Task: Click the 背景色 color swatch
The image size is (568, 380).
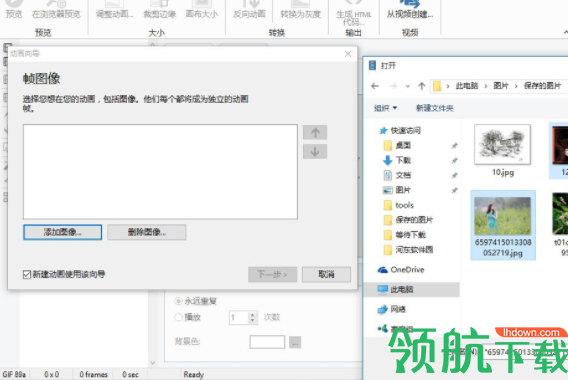Action: point(267,342)
